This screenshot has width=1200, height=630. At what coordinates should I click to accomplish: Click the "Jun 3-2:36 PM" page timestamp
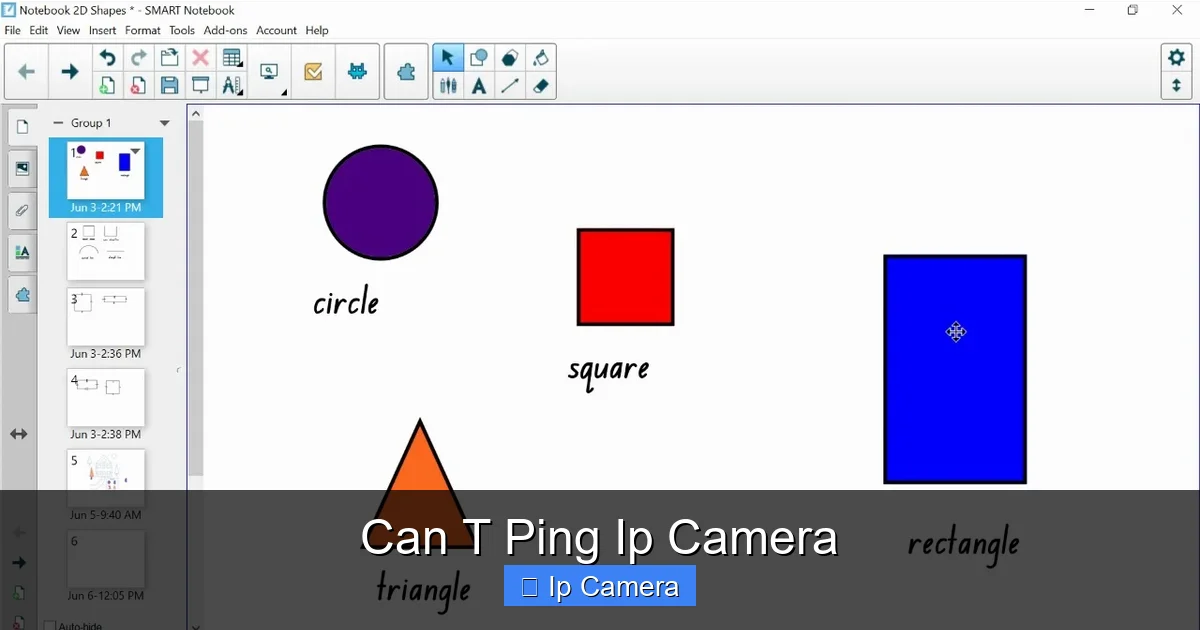click(105, 354)
